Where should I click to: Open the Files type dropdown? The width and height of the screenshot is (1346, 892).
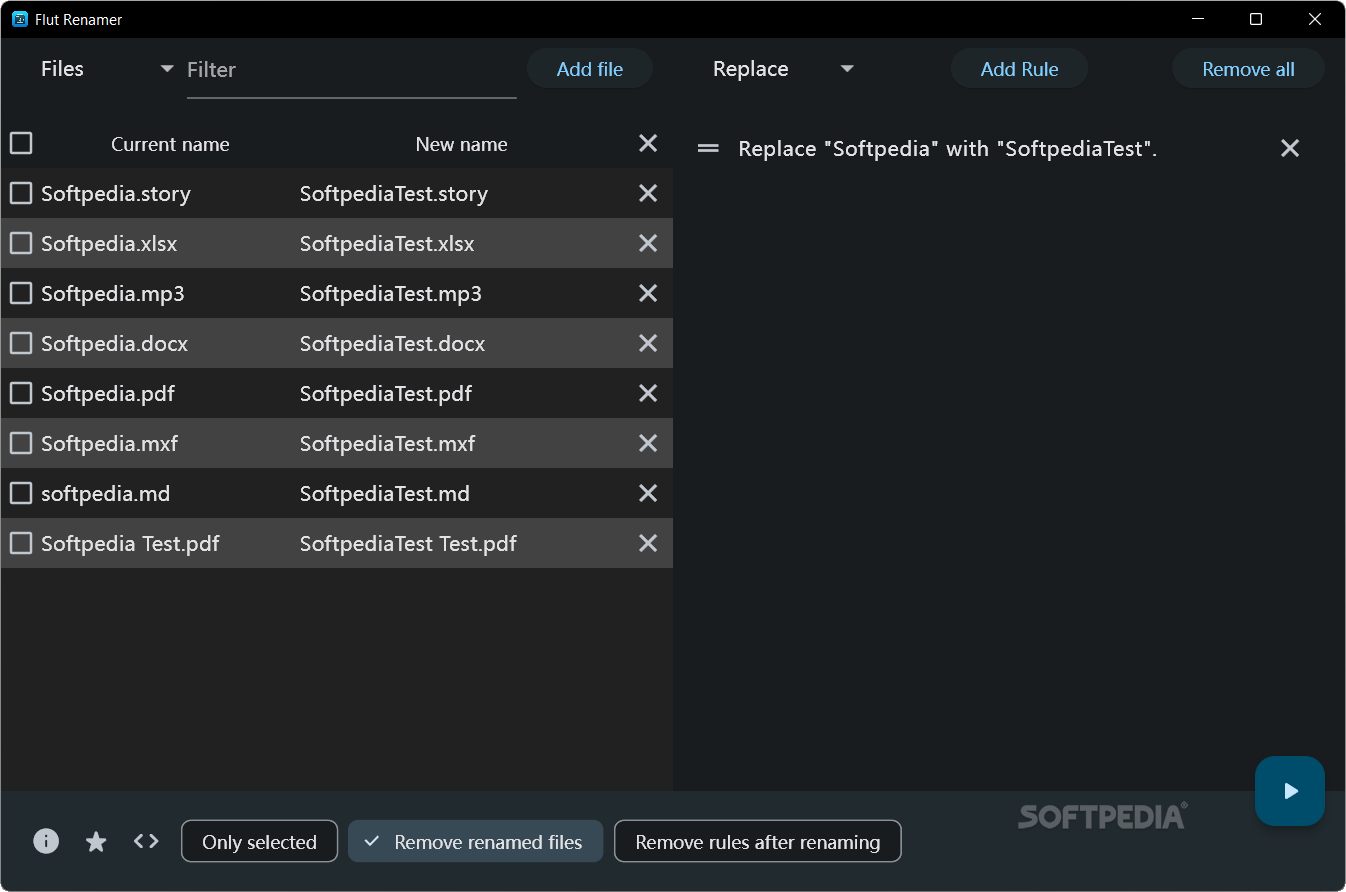[107, 69]
